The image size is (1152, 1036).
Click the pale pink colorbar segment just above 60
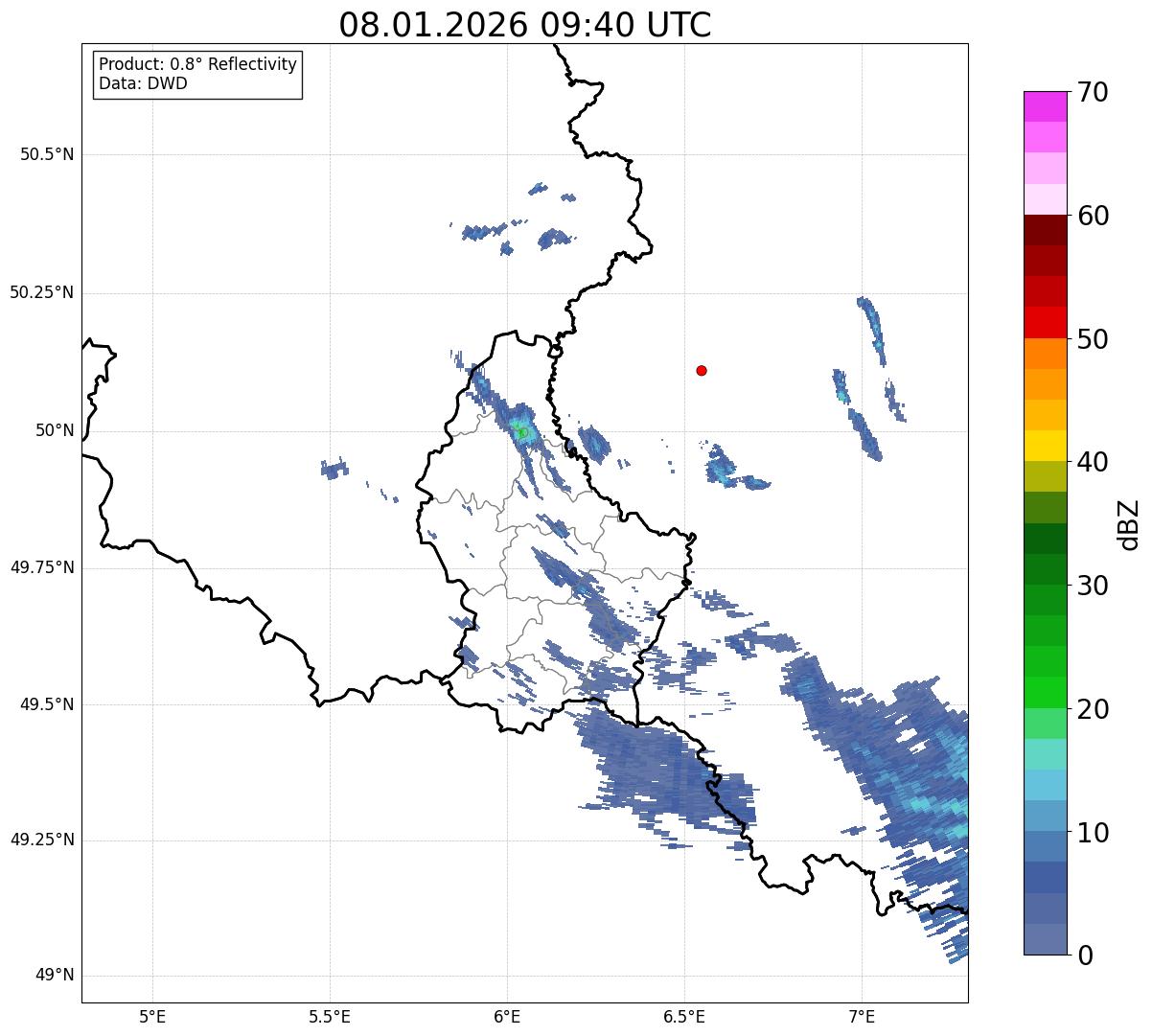(x=1045, y=199)
